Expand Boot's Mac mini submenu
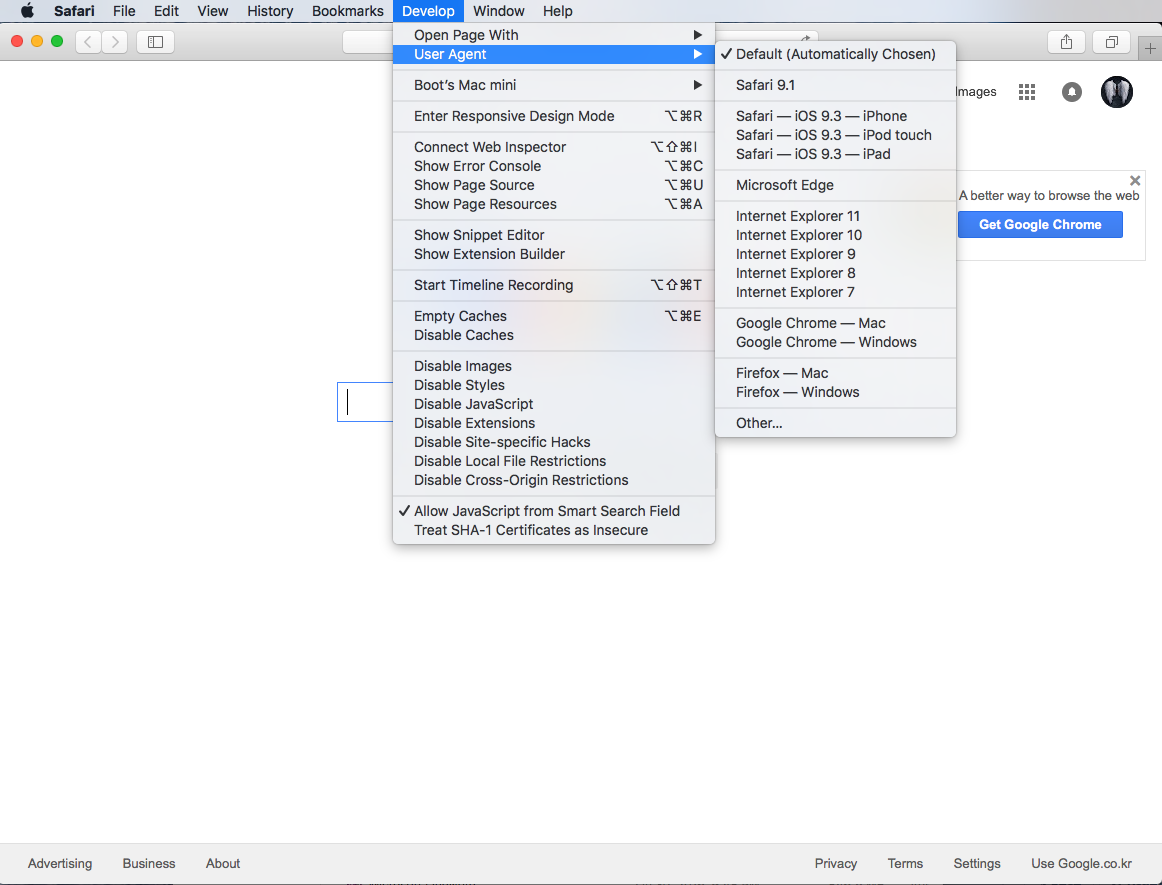 click(554, 85)
